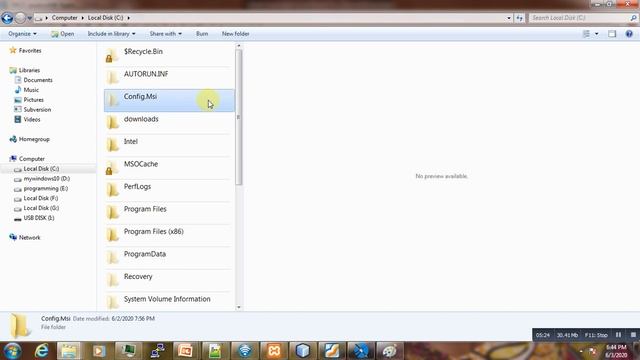Open the Subversion library
Viewport: 640px width, 360px height.
[33, 109]
